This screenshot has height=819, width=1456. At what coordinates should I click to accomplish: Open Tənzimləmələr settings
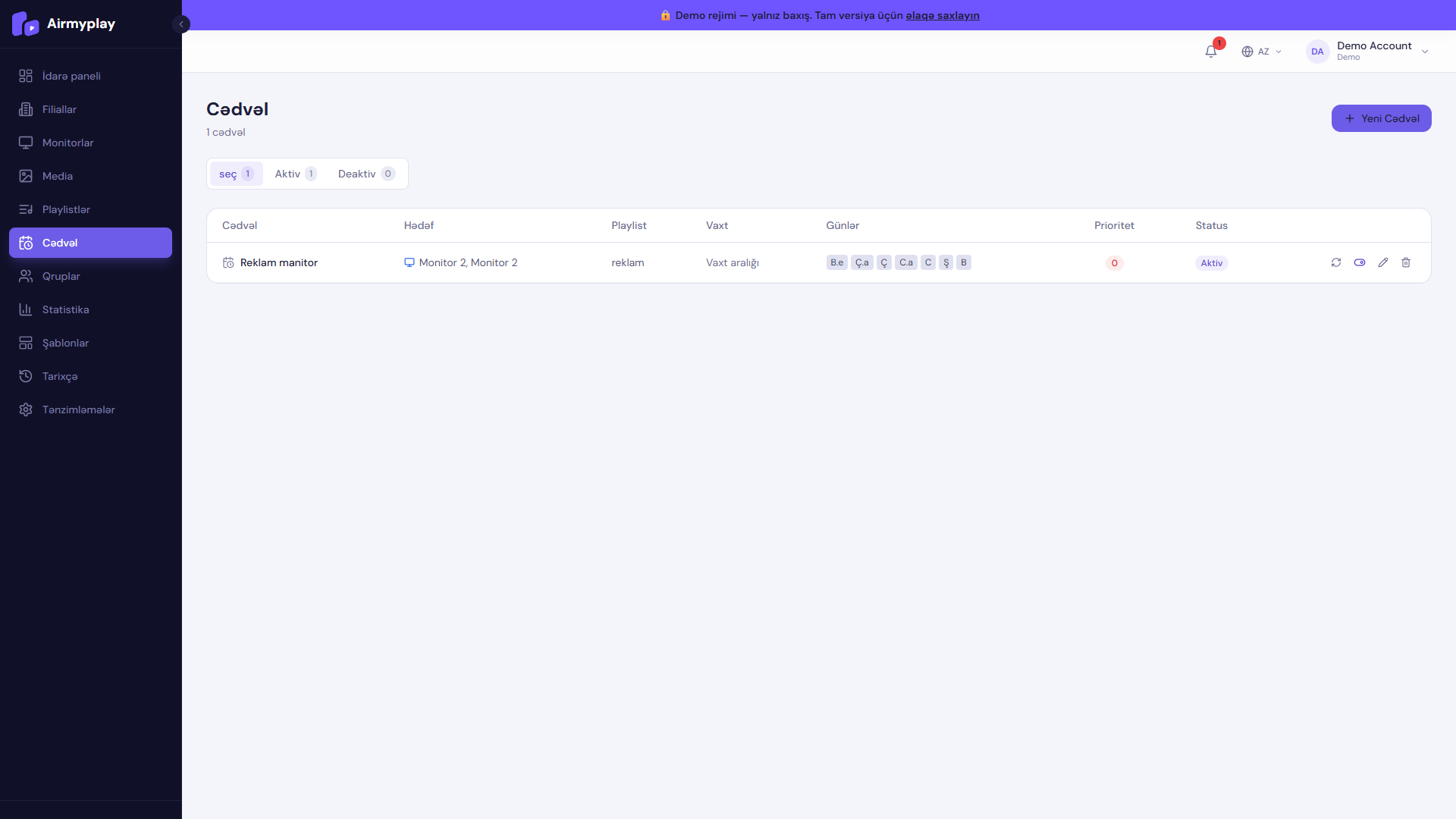78,409
